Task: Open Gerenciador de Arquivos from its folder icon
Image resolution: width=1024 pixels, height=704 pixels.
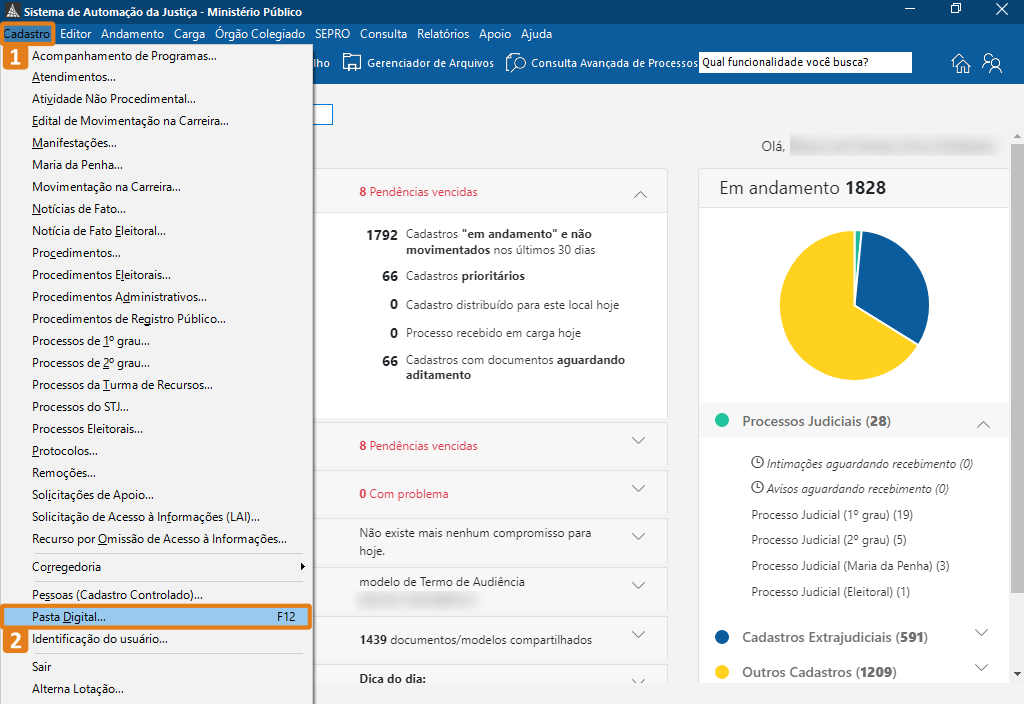Action: pos(352,63)
